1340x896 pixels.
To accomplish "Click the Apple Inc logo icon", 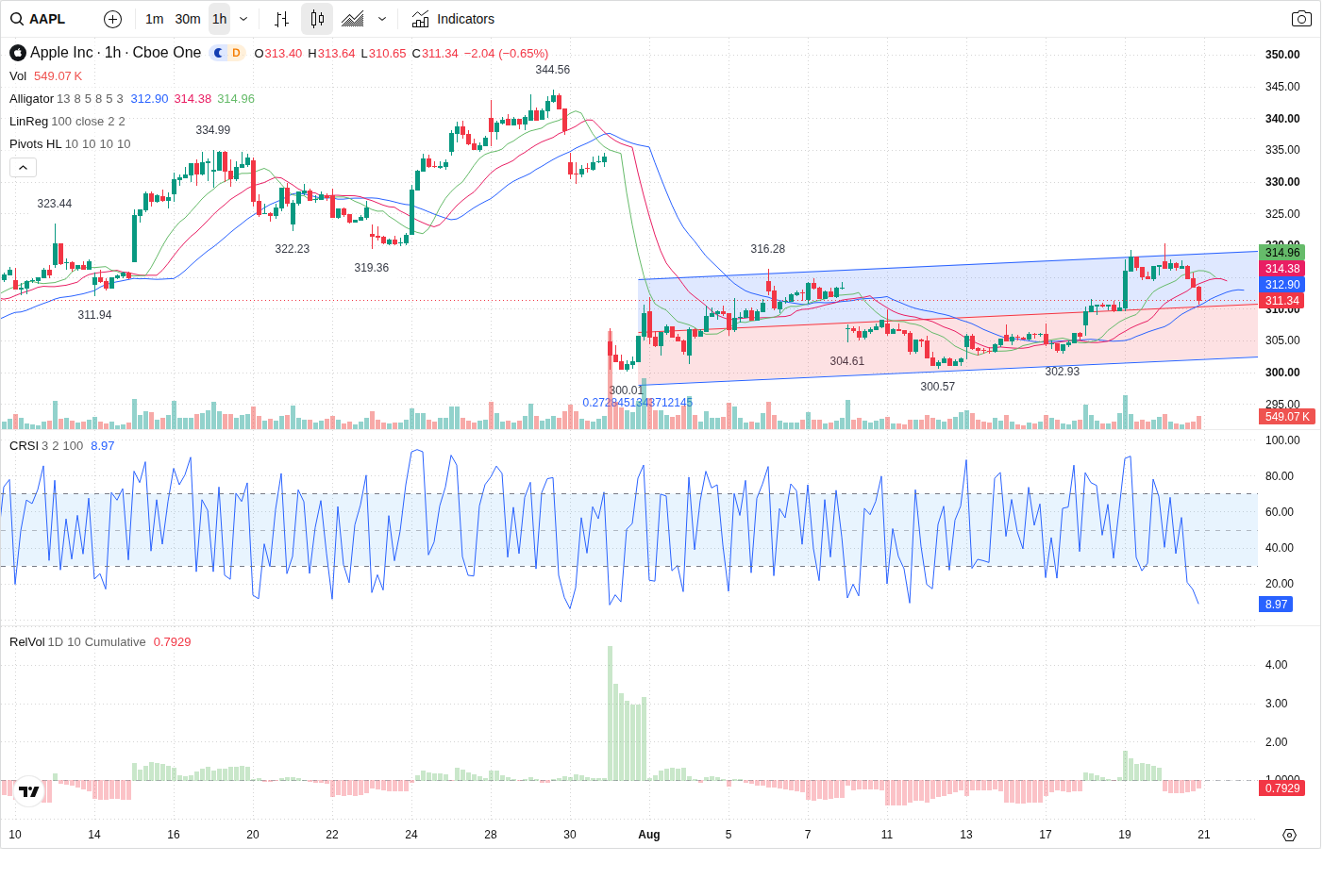I will pos(18,53).
